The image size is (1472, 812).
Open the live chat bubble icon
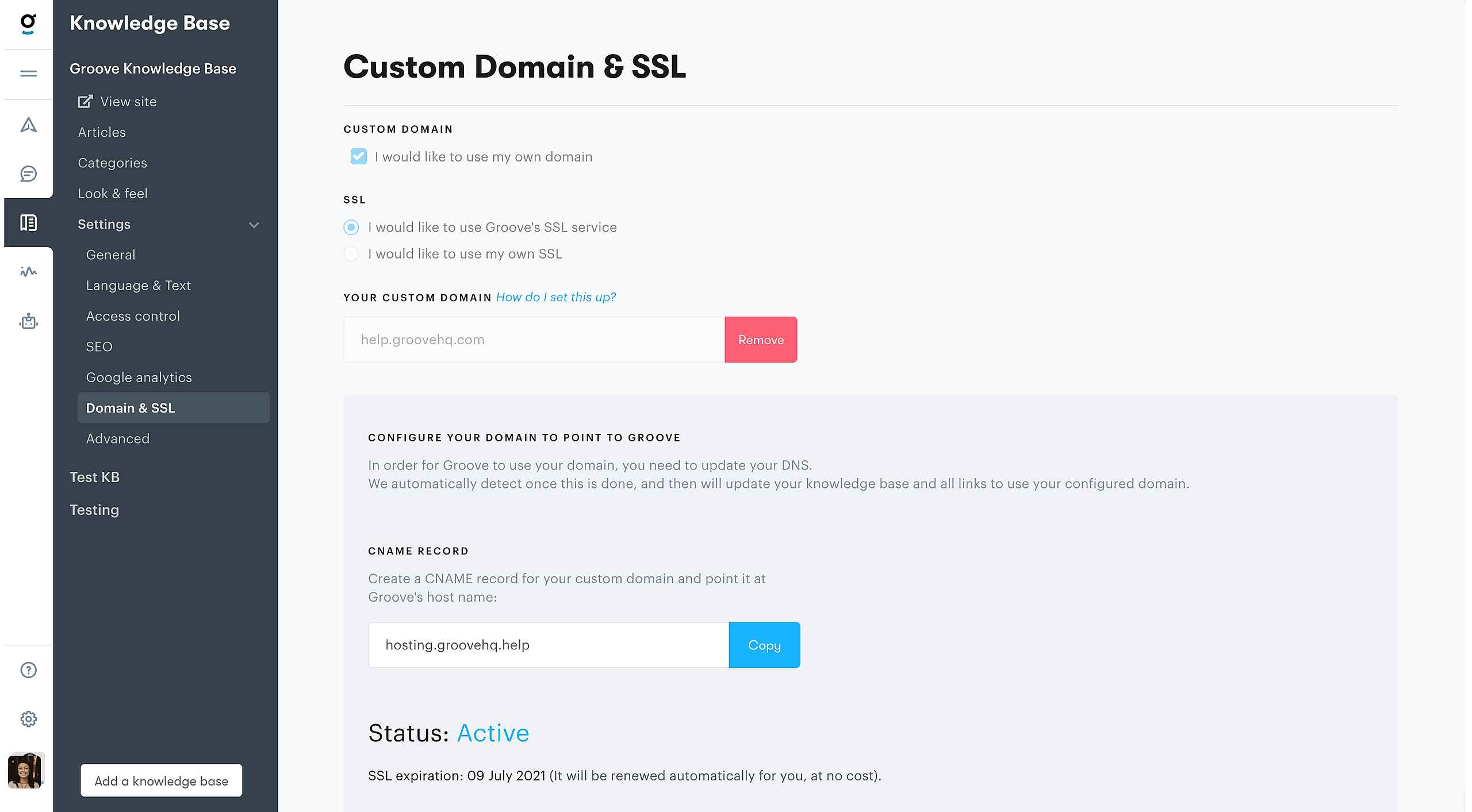coord(28,174)
